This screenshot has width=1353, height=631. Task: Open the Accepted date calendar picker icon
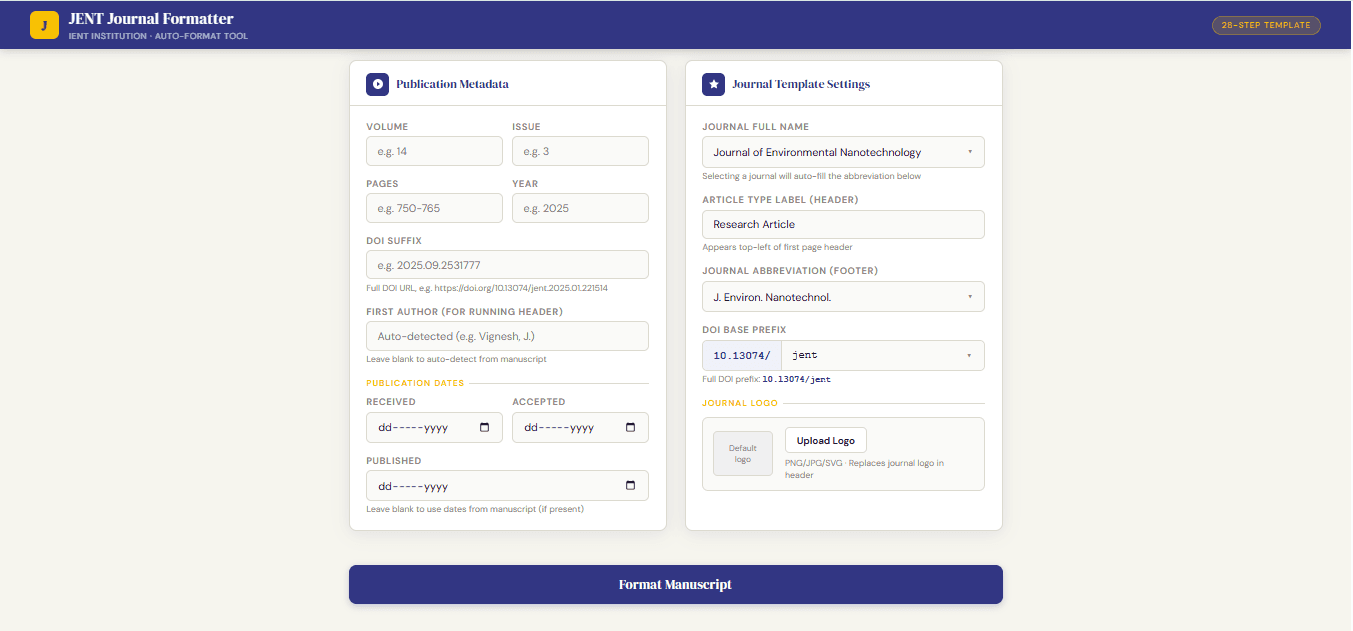[x=631, y=427]
